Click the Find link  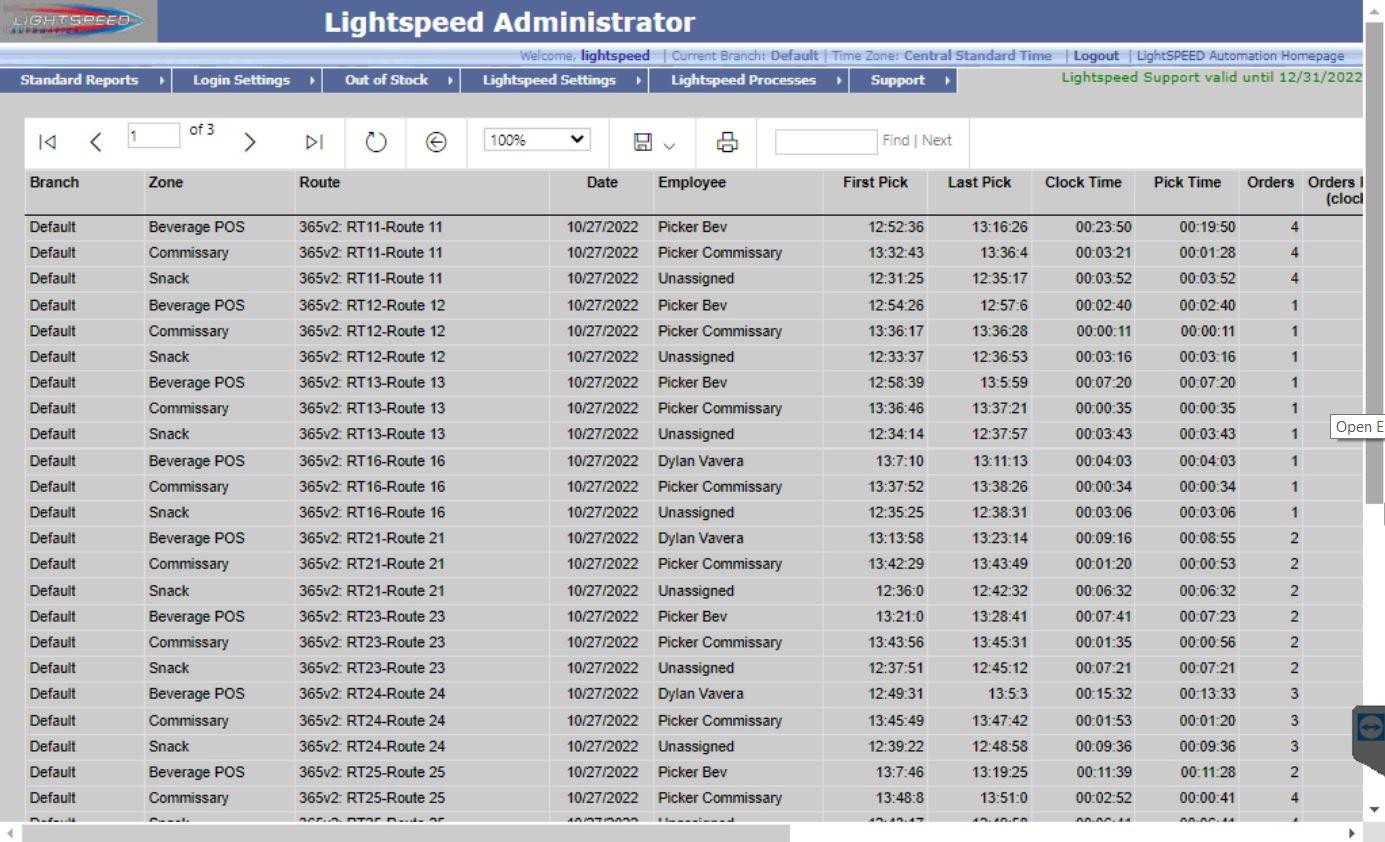pos(895,141)
